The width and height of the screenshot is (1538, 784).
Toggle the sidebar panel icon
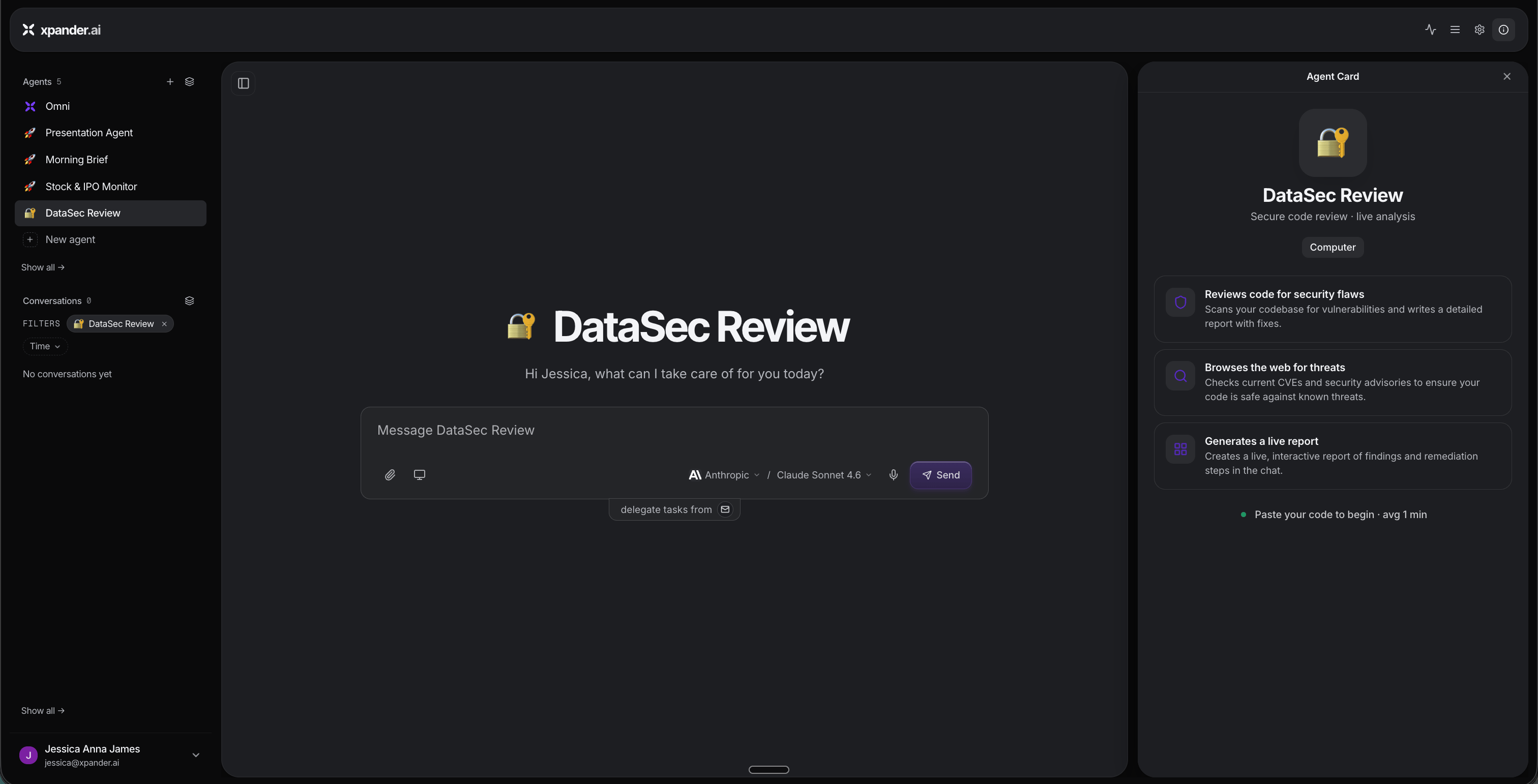[243, 83]
